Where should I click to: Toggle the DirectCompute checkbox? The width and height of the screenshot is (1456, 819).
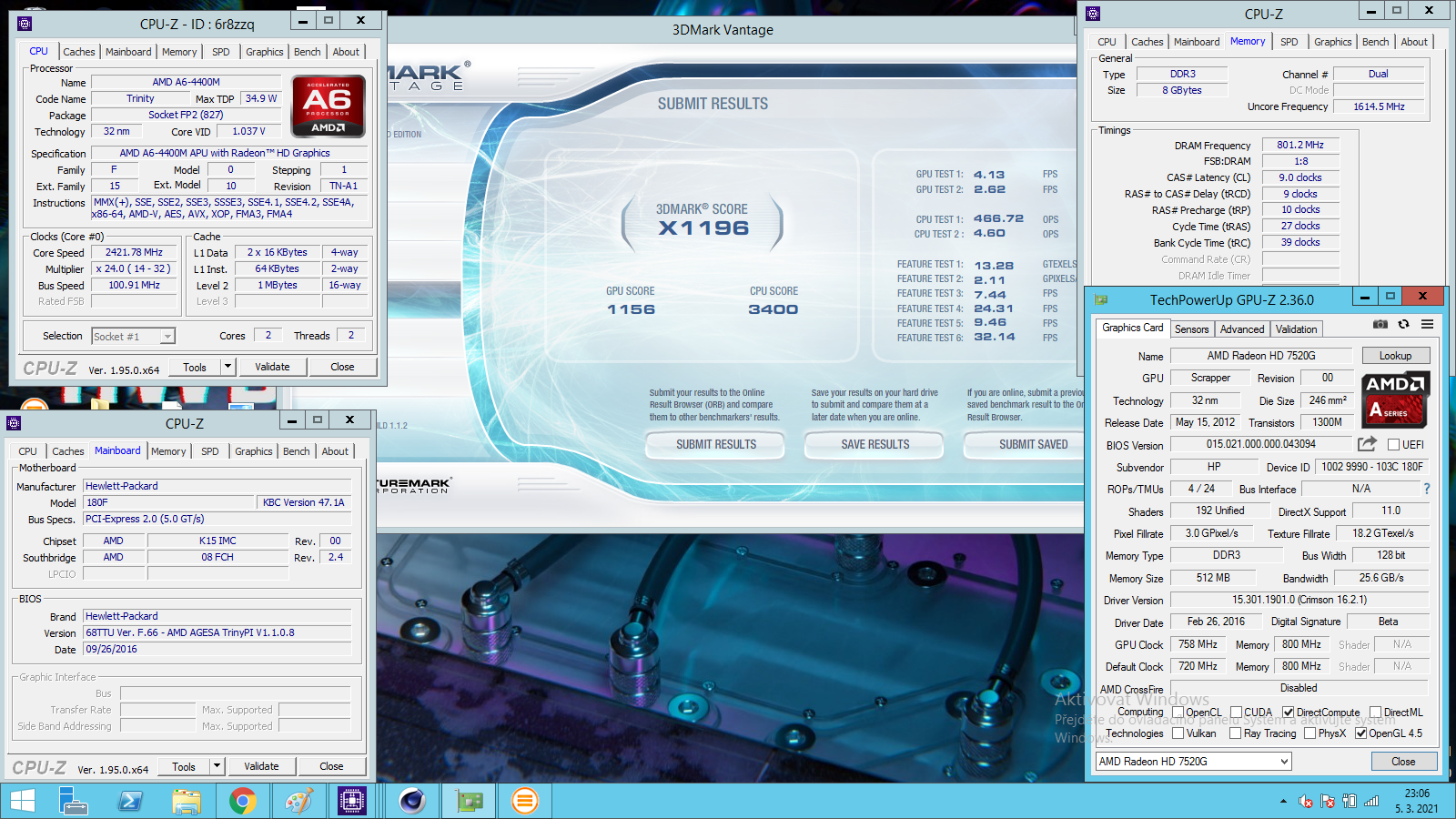[x=1288, y=713]
